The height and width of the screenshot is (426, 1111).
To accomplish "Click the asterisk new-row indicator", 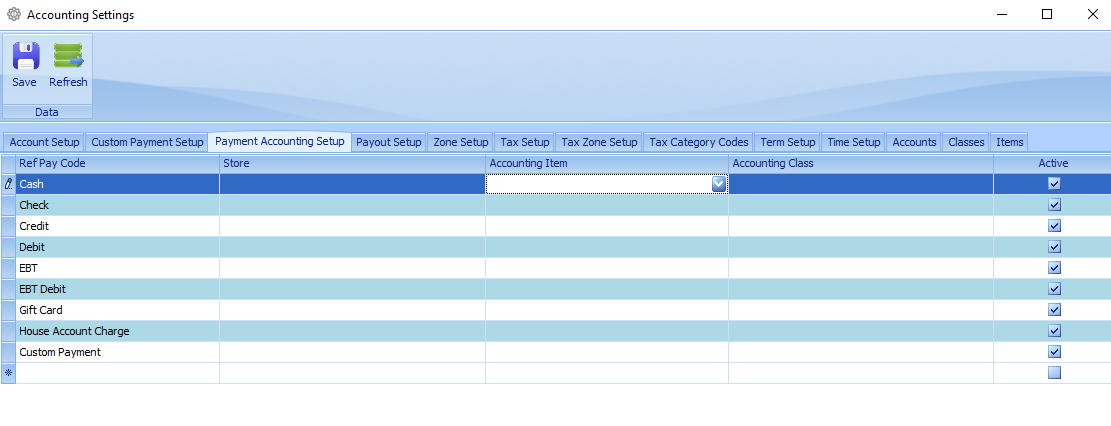I will tap(9, 373).
